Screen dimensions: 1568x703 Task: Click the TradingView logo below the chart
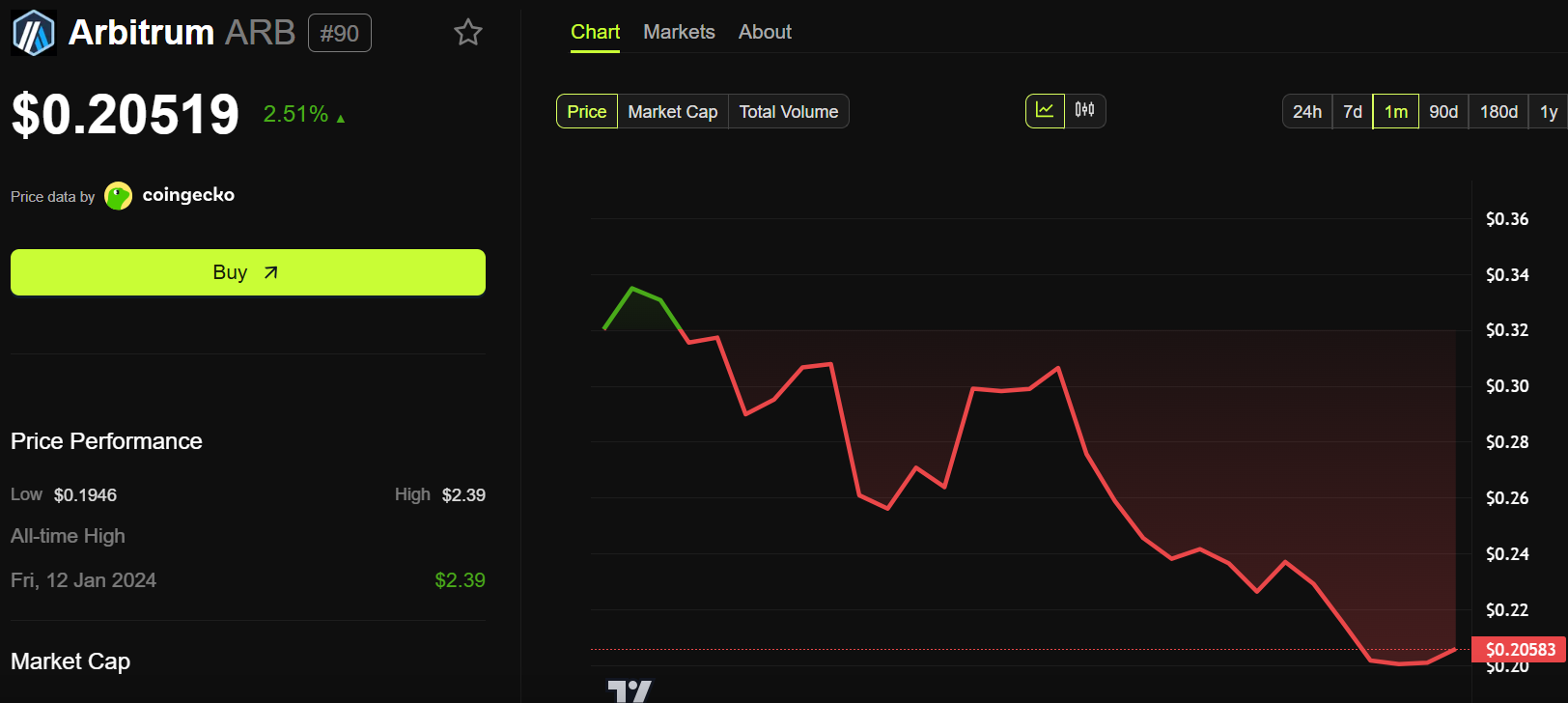coord(630,690)
